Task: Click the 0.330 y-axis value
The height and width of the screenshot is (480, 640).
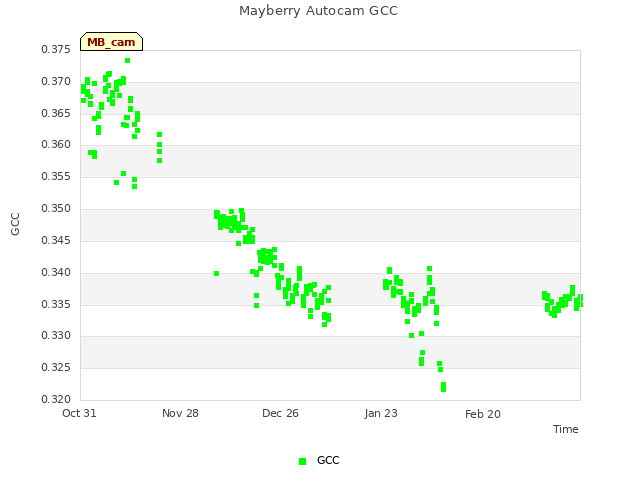Action: coord(56,336)
